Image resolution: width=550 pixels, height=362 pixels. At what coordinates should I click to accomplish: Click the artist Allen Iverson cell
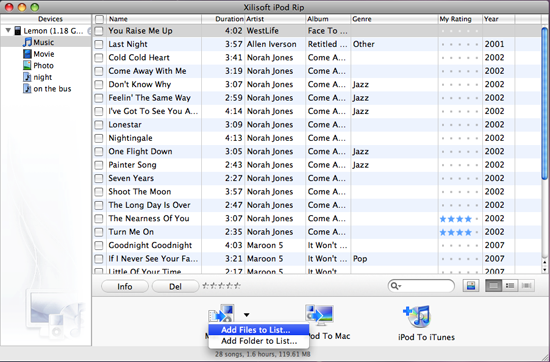(x=271, y=44)
